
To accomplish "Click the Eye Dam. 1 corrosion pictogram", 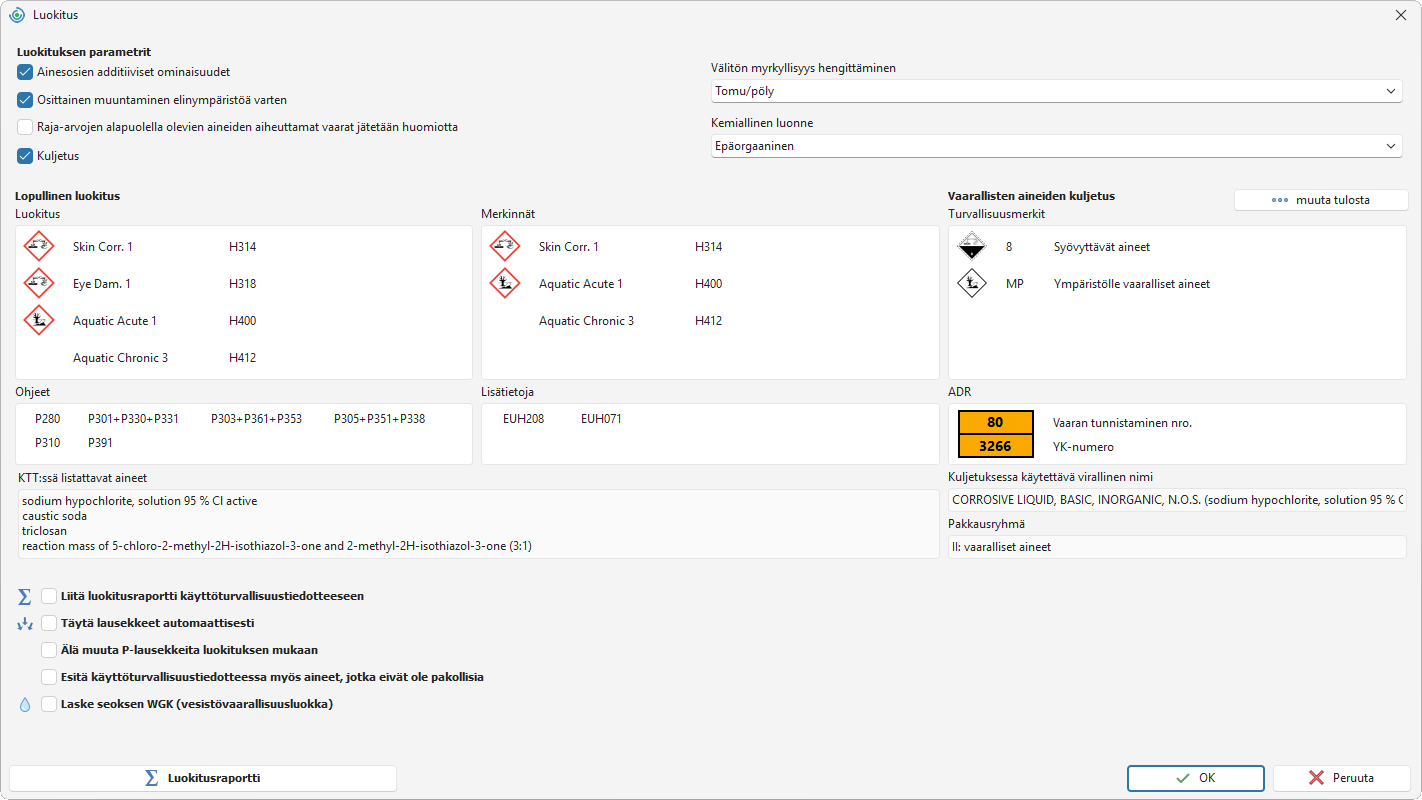I will click(38, 283).
